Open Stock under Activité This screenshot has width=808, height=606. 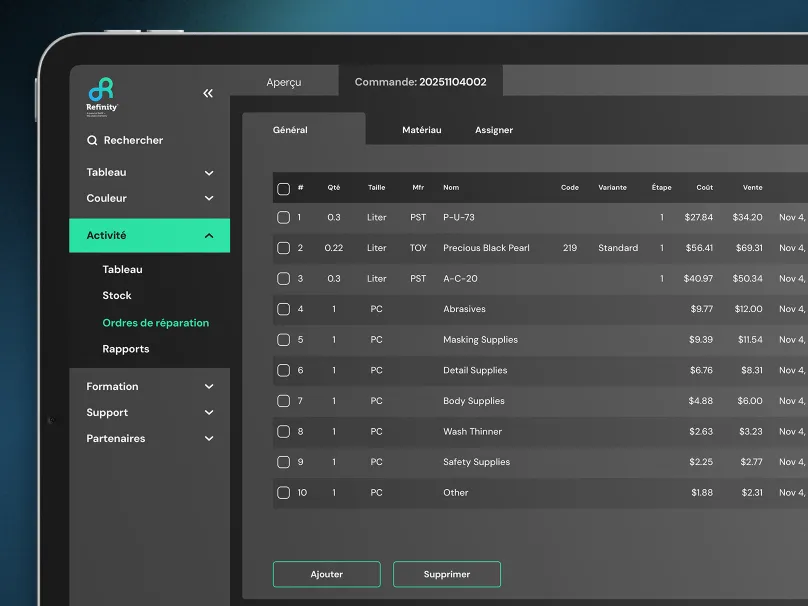[x=117, y=296]
